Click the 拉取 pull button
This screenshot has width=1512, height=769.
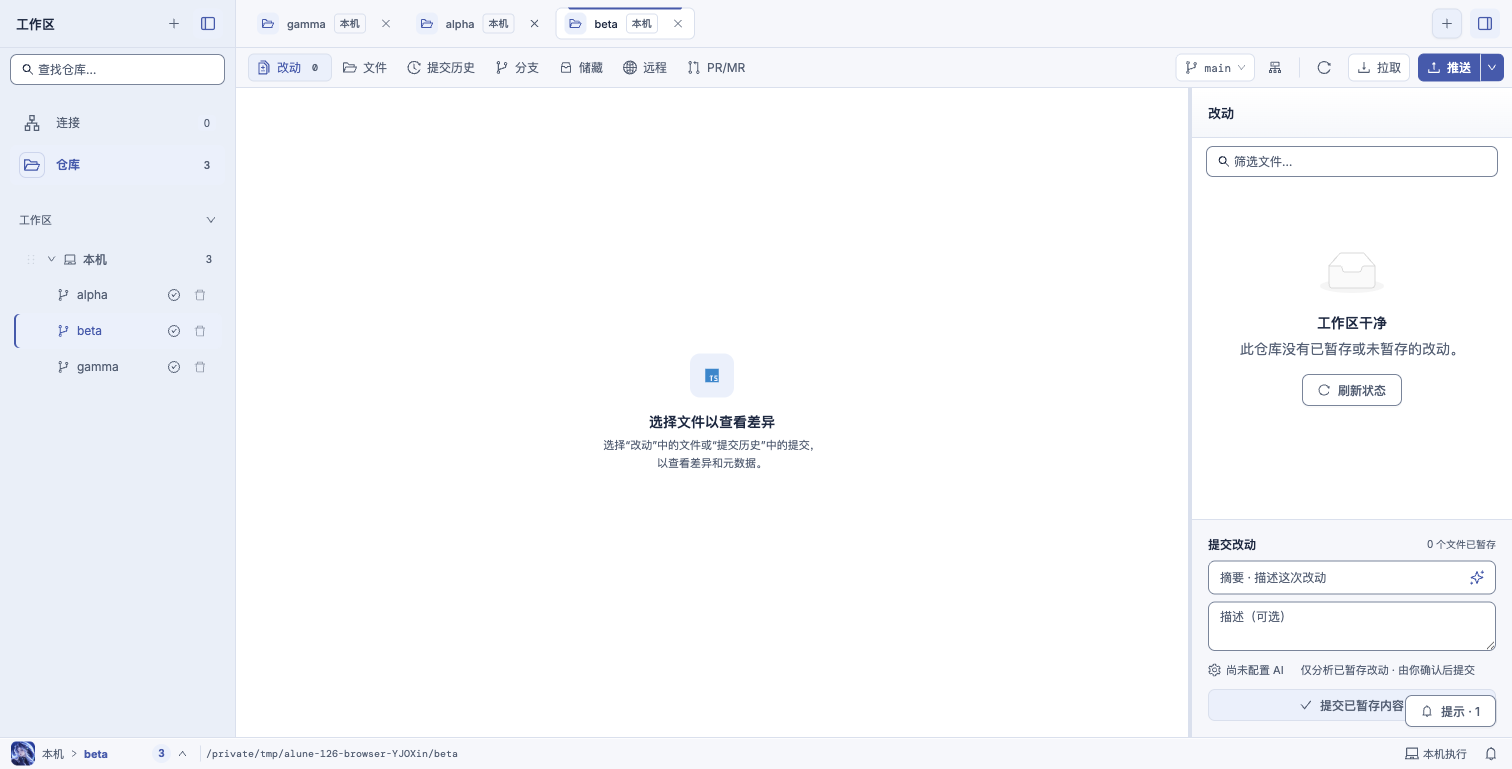1379,68
